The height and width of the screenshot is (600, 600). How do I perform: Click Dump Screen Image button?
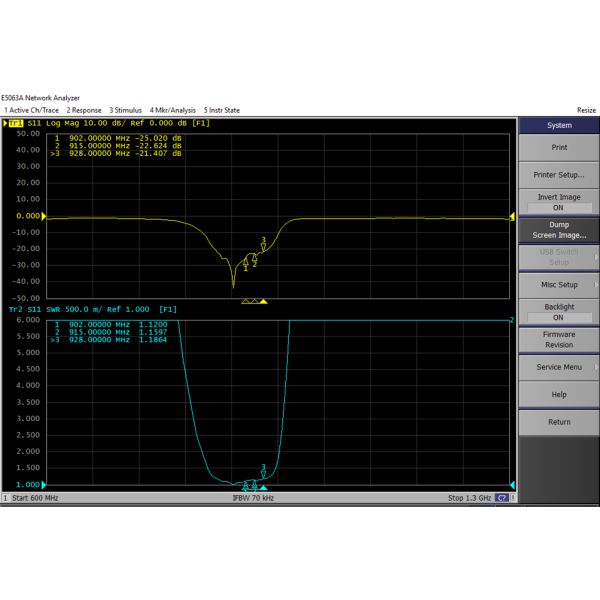pyautogui.click(x=559, y=230)
